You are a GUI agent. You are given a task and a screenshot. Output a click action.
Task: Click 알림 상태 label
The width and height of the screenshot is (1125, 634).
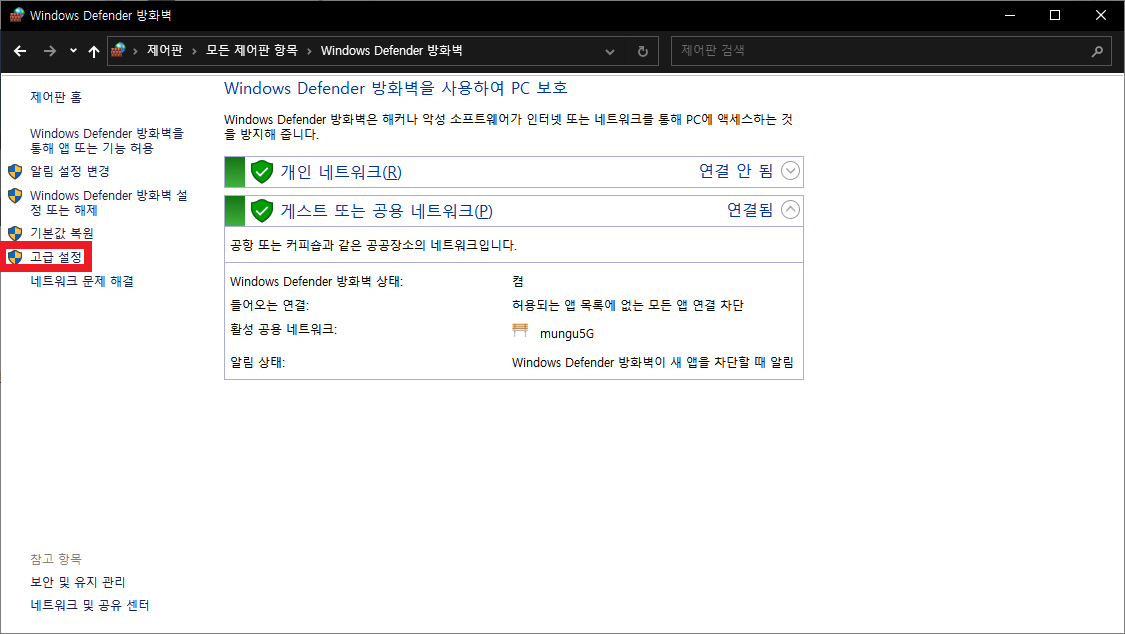257,362
